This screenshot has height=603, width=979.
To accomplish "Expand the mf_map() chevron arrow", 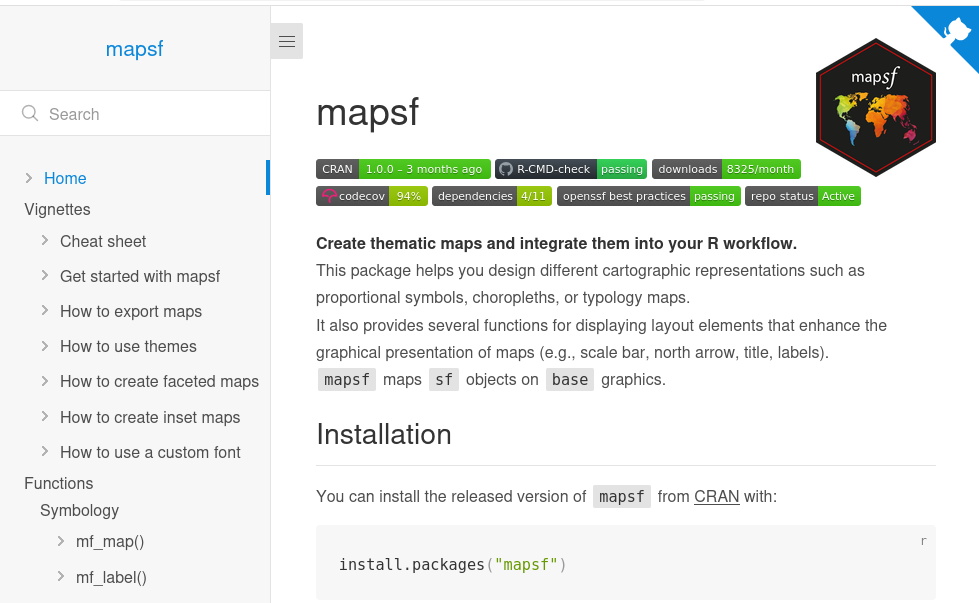I will coord(61,542).
